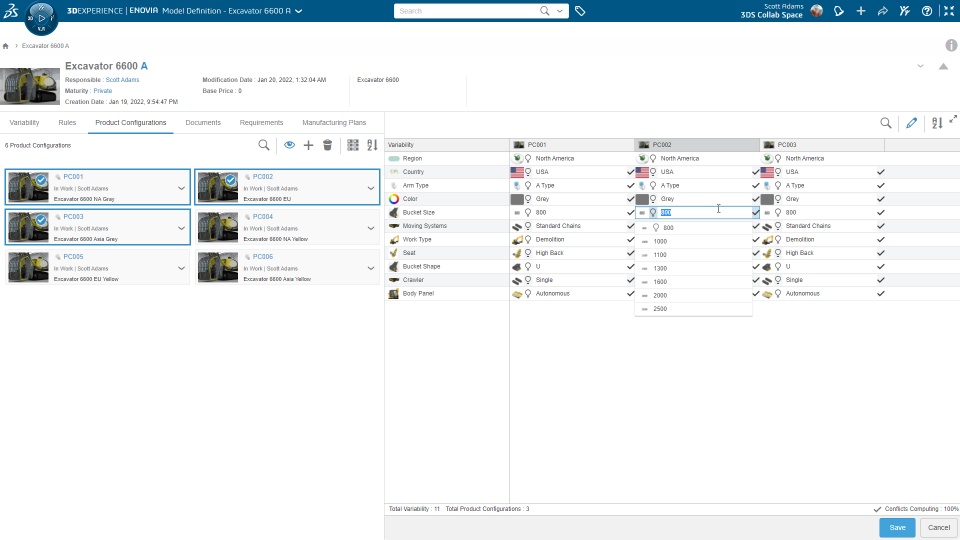Sort the product configurations list
The height and width of the screenshot is (540, 960).
point(372,145)
